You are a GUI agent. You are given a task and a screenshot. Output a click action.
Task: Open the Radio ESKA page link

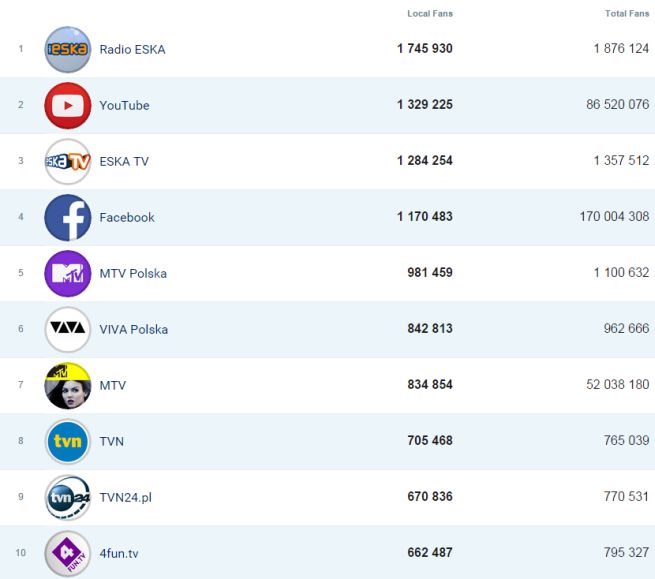[x=132, y=50]
